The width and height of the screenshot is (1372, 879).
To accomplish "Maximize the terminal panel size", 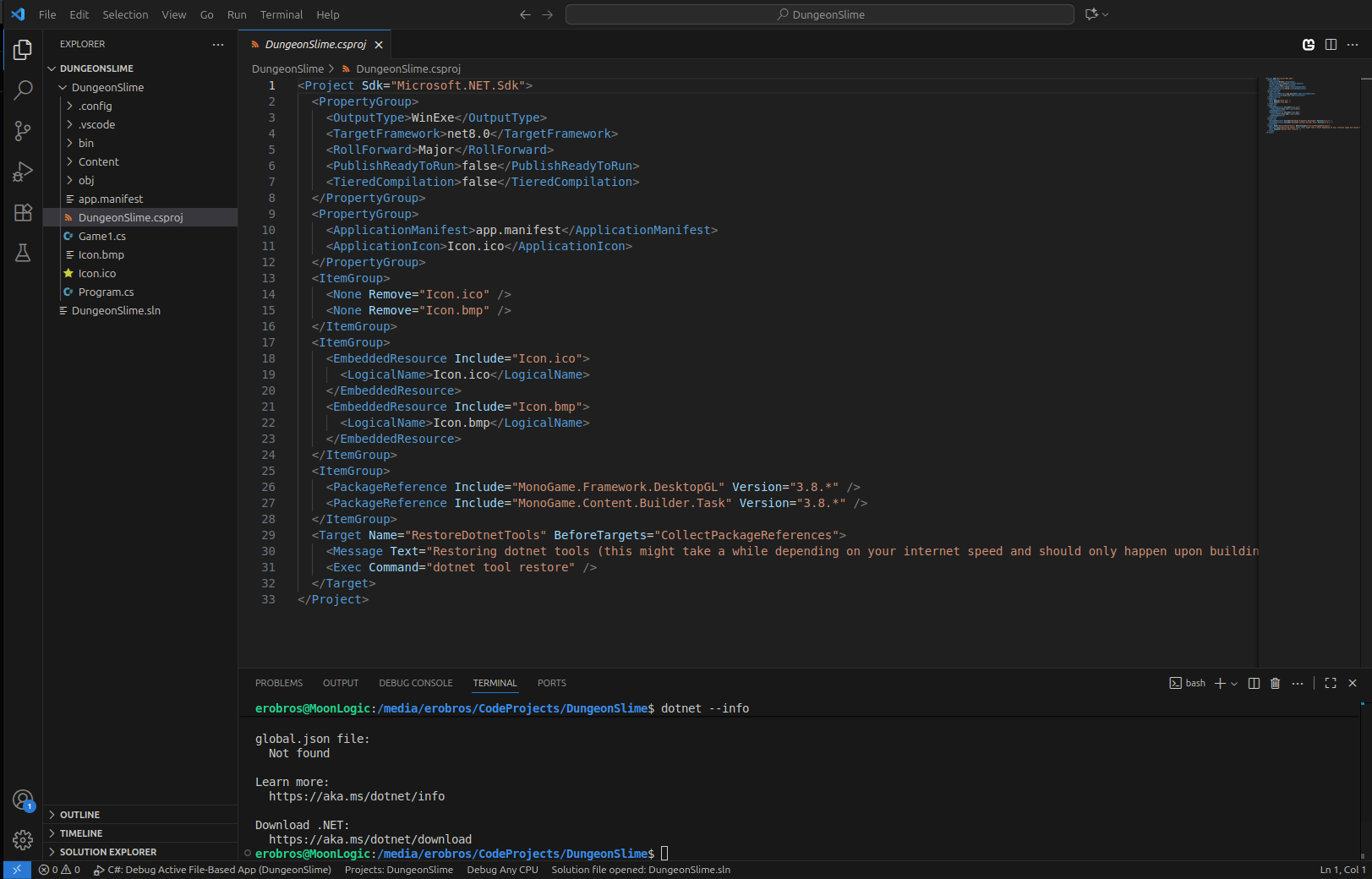I will [1330, 683].
